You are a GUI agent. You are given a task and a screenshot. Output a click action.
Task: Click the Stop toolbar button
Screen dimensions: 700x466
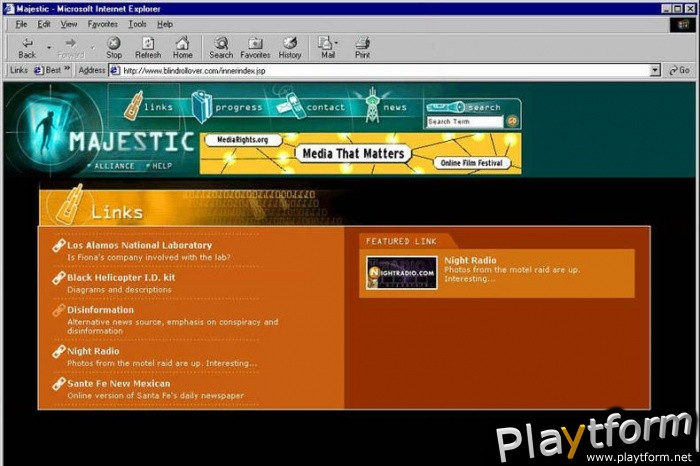pyautogui.click(x=114, y=48)
